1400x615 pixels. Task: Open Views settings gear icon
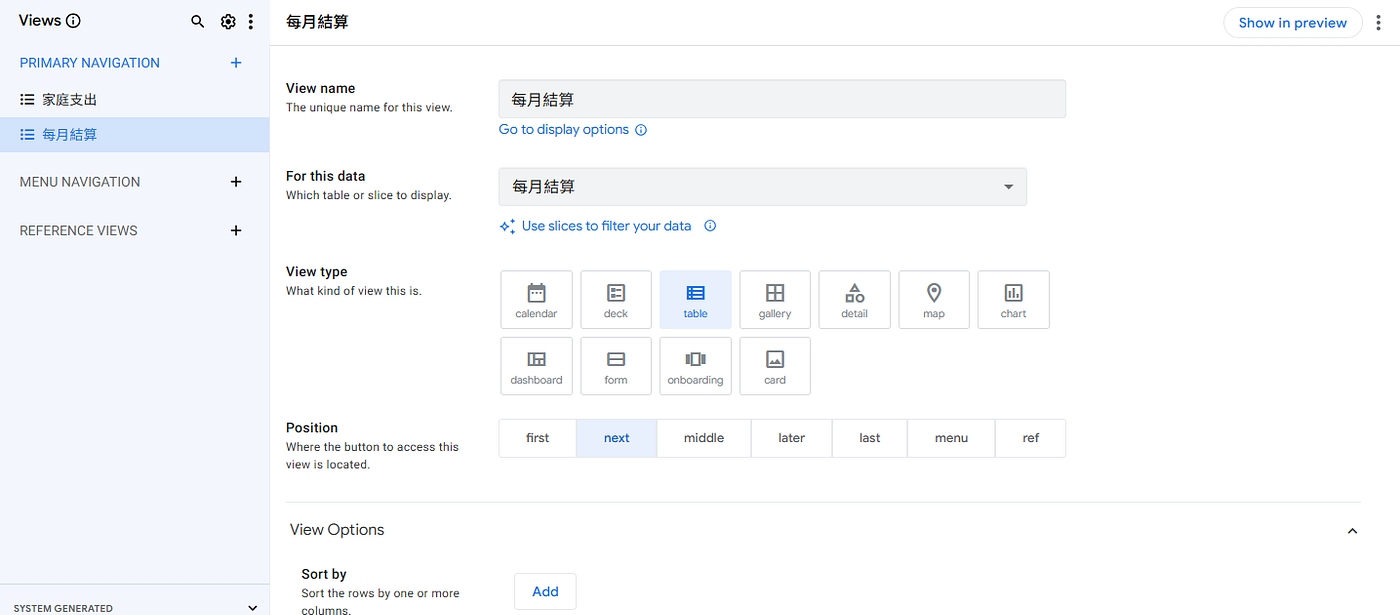point(228,22)
